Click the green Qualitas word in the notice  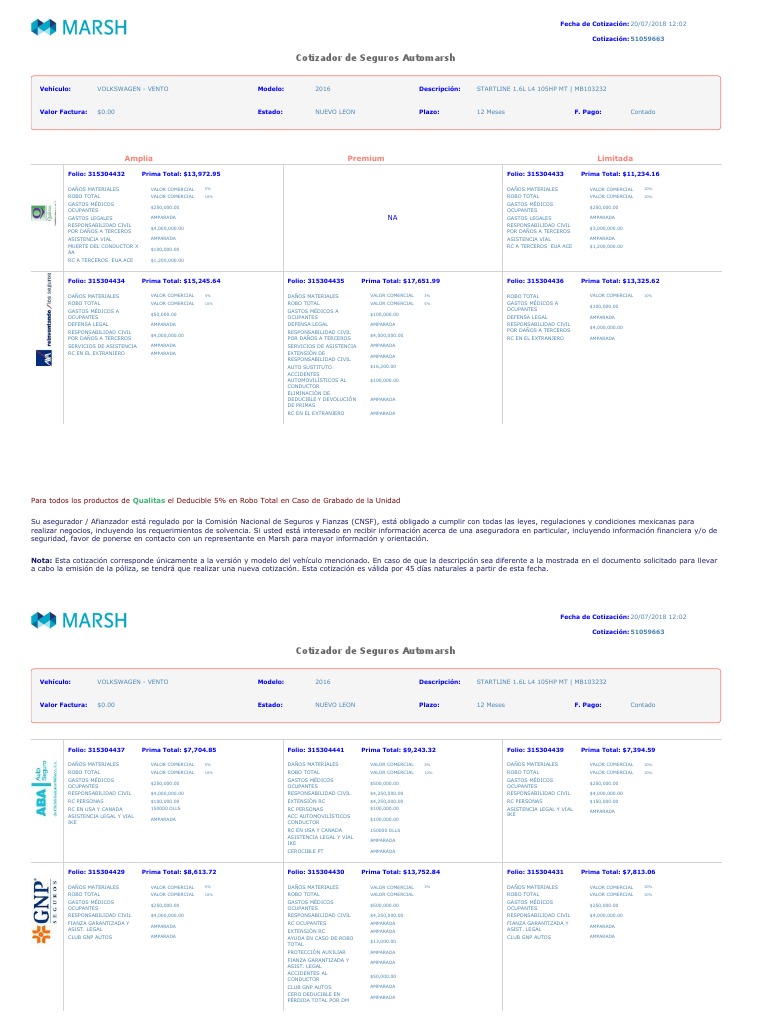pyautogui.click(x=149, y=500)
